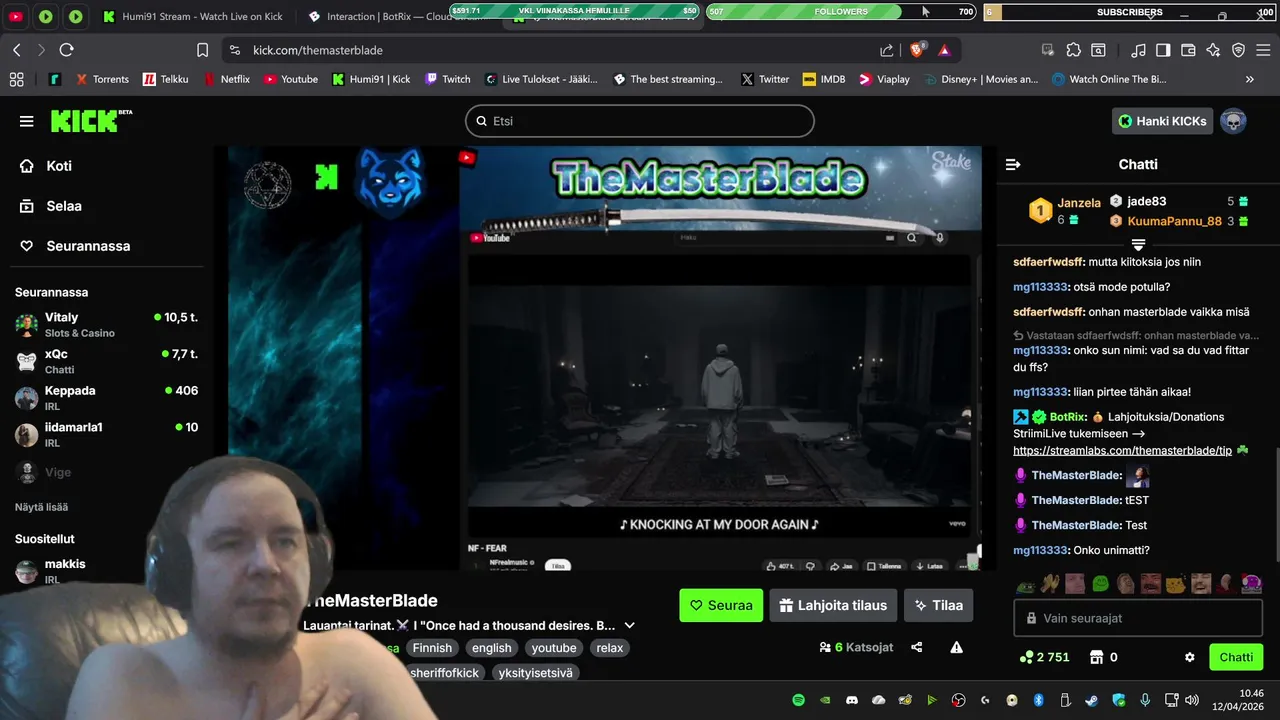Share the stream via share icon
The image size is (1280, 720).
(x=917, y=647)
